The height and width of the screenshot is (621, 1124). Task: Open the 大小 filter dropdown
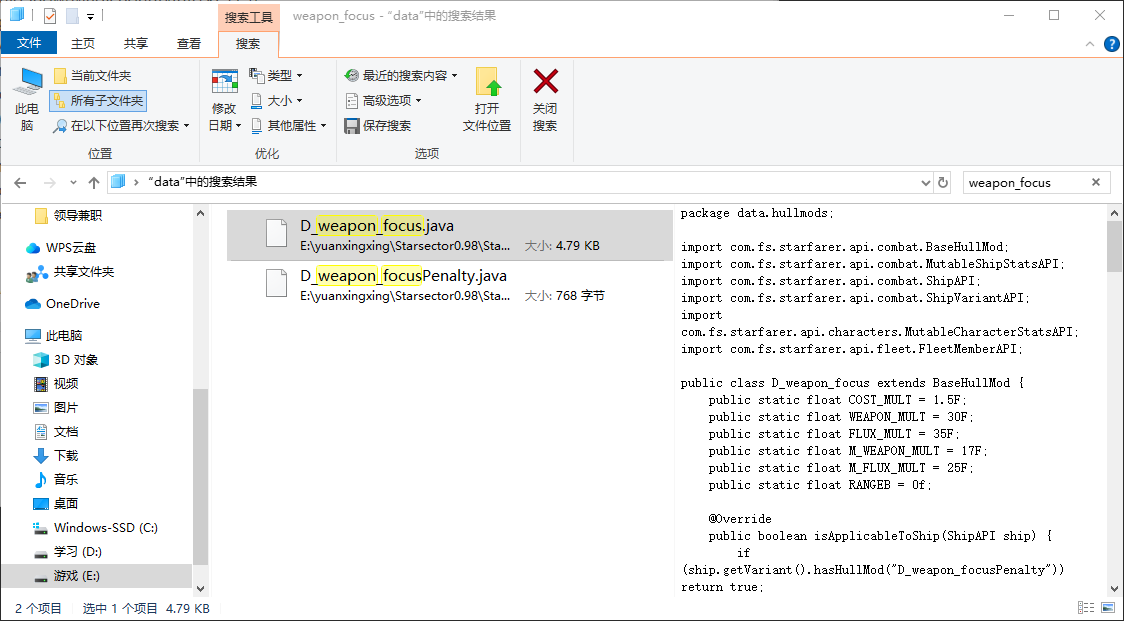click(276, 101)
